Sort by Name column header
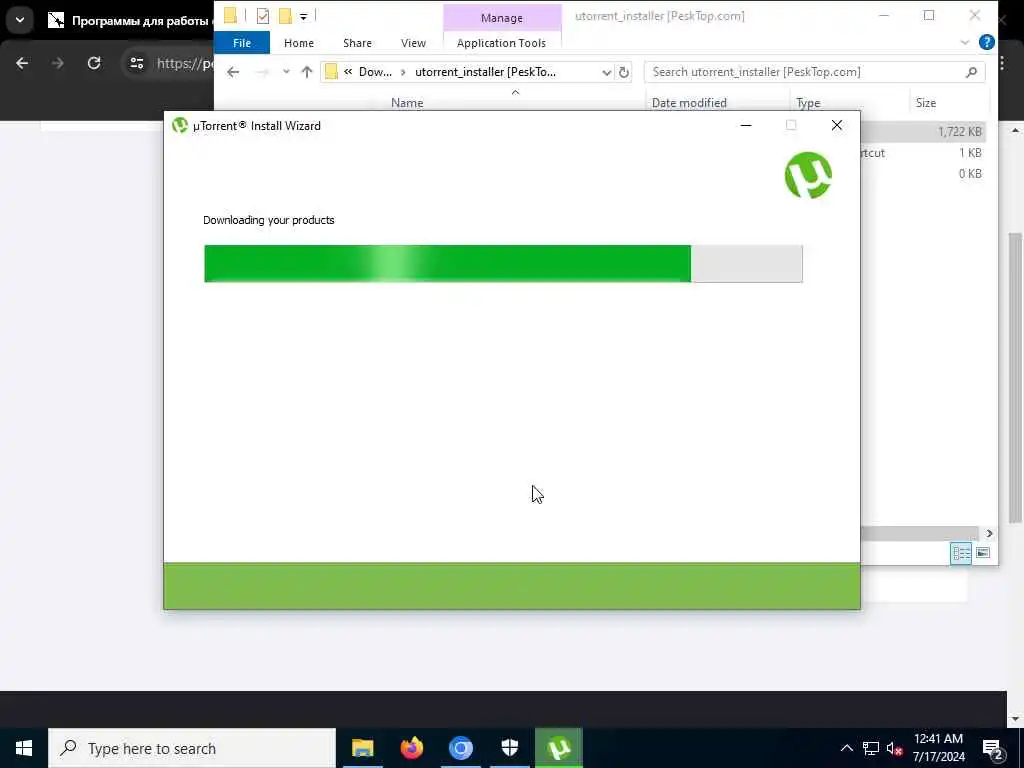This screenshot has height=768, width=1024. tap(407, 103)
